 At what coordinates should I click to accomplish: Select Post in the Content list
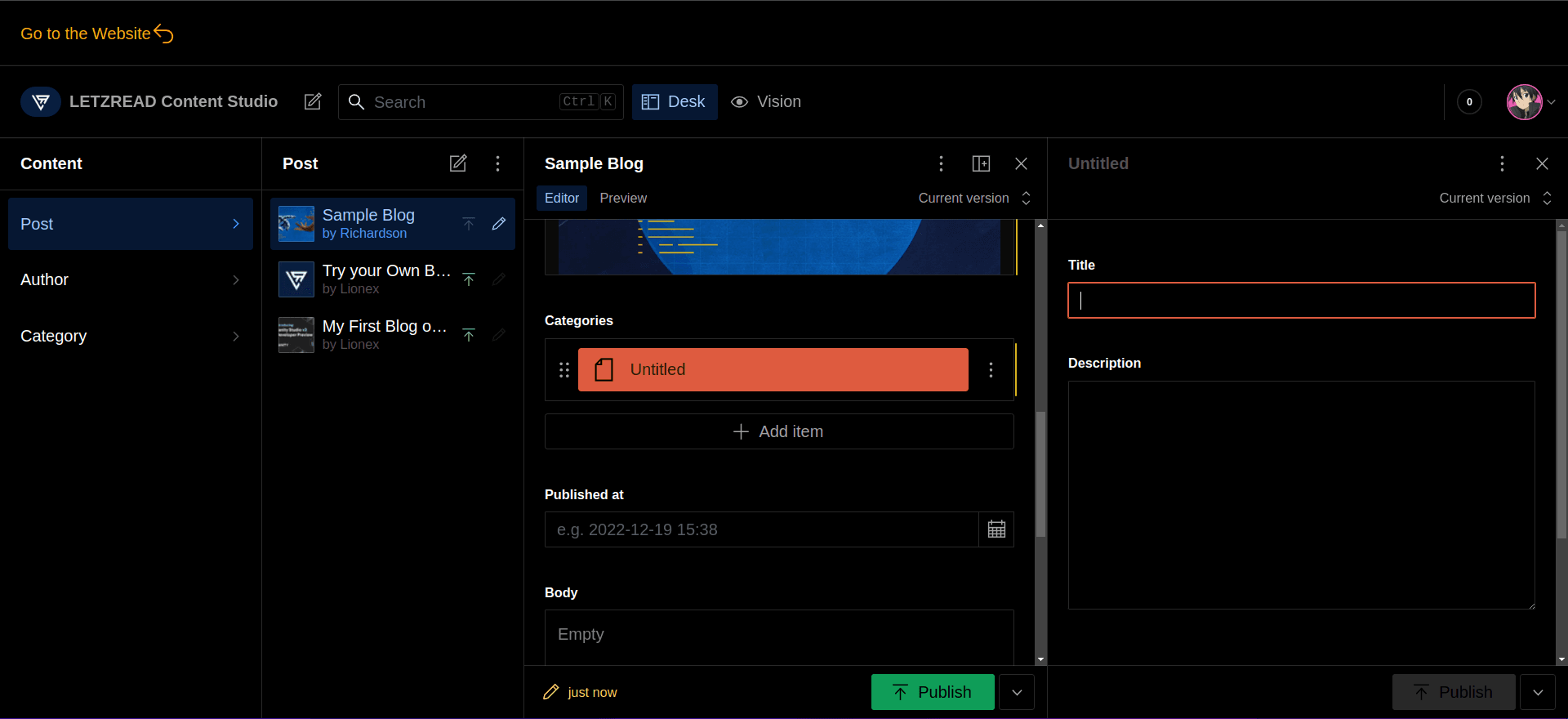(x=131, y=224)
